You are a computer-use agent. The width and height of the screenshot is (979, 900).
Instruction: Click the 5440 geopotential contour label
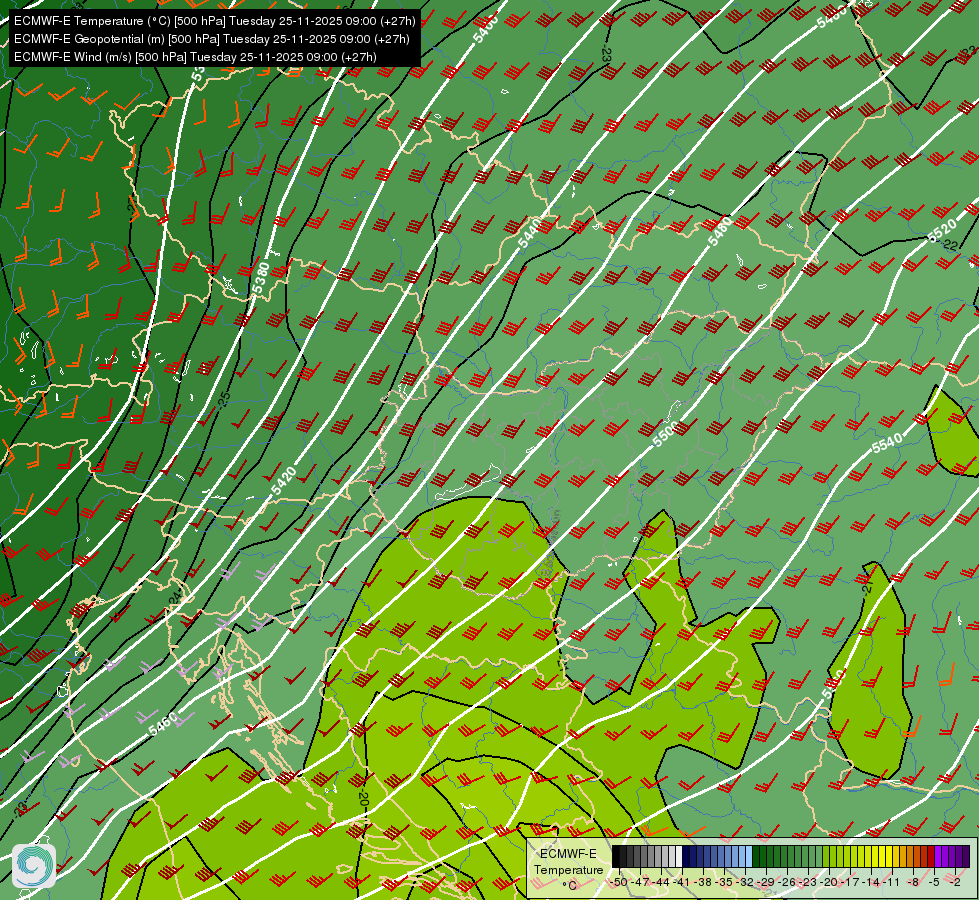[529, 233]
